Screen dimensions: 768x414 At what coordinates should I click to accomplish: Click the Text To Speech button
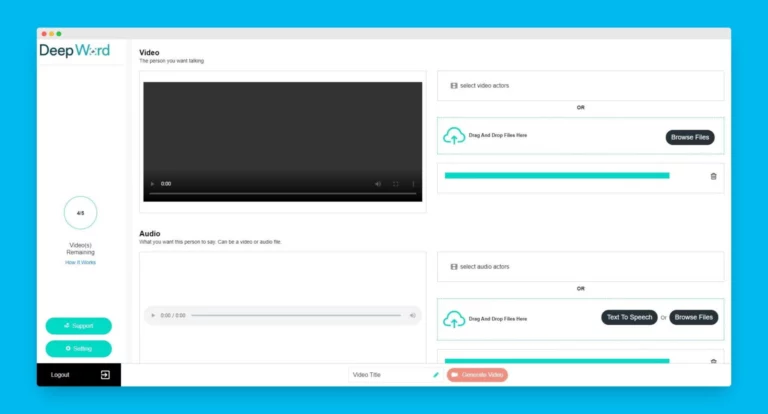pos(629,317)
